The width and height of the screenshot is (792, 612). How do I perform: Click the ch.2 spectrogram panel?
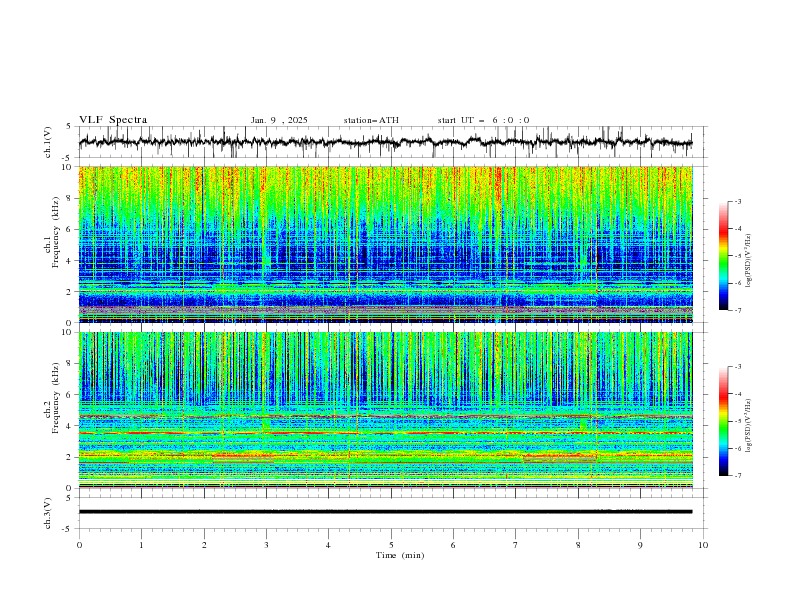coord(386,410)
